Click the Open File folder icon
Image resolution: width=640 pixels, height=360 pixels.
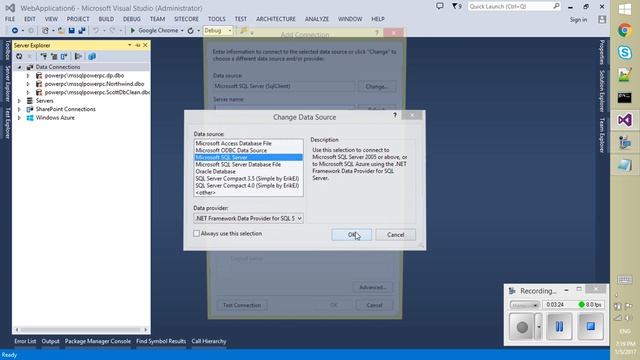pyautogui.click(x=61, y=31)
